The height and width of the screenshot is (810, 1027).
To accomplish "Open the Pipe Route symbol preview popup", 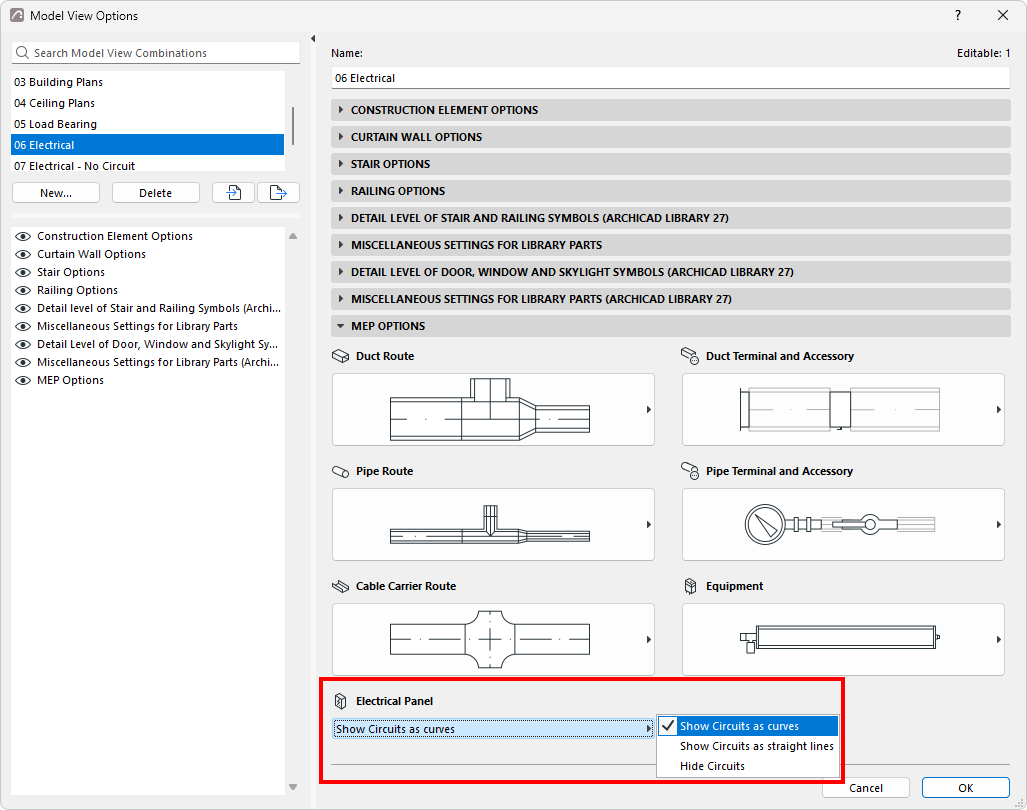I will (x=493, y=525).
